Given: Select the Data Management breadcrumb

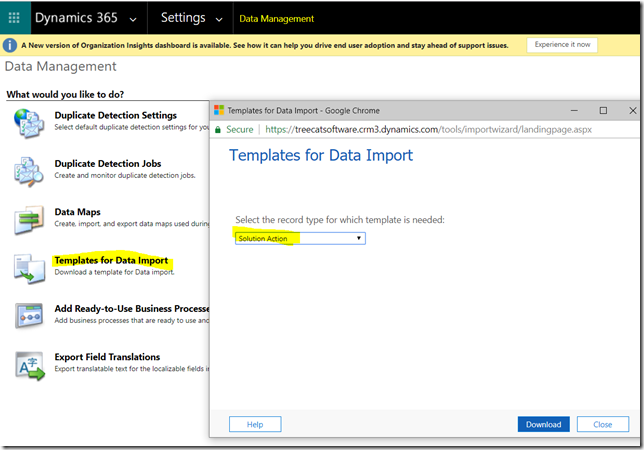Looking at the screenshot, I should 276,19.
